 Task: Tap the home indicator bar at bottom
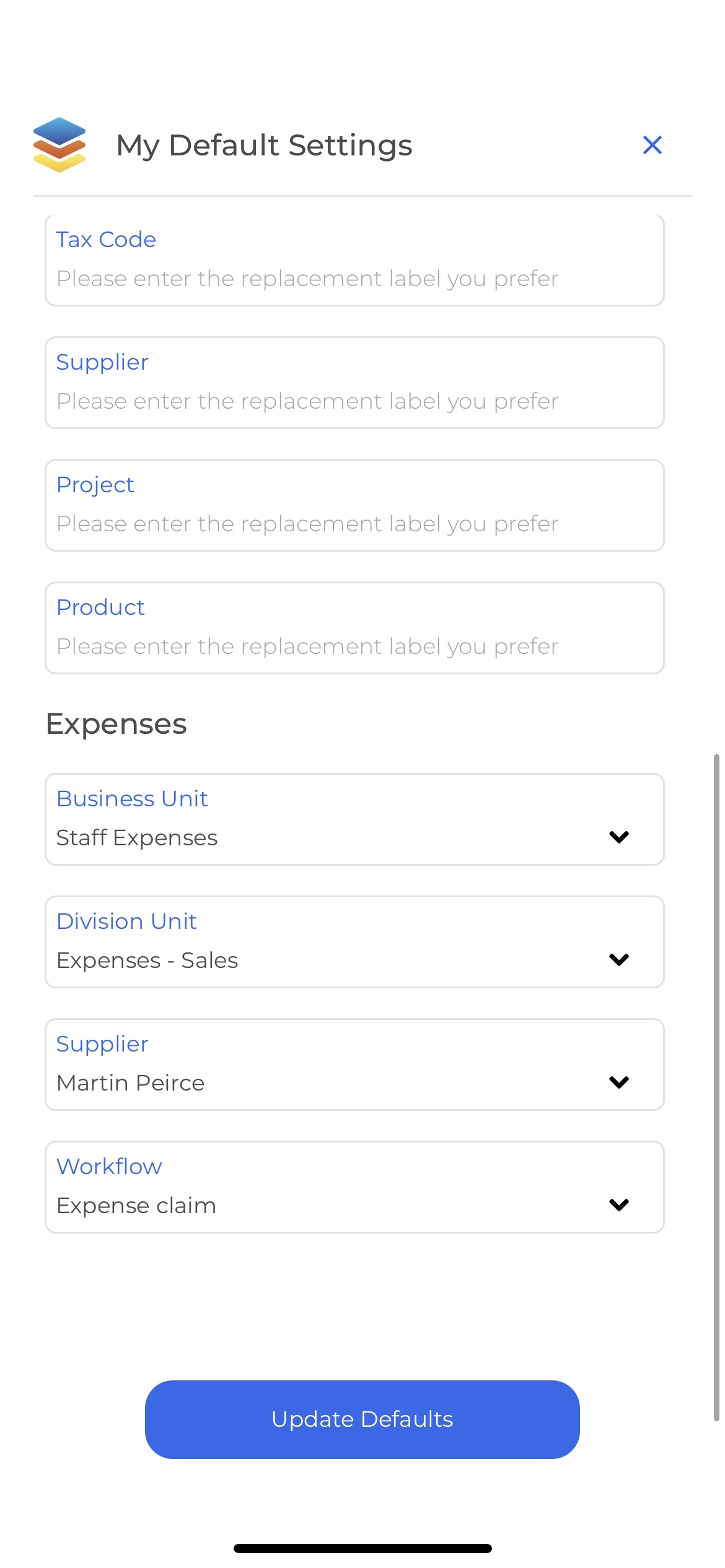tap(362, 1548)
